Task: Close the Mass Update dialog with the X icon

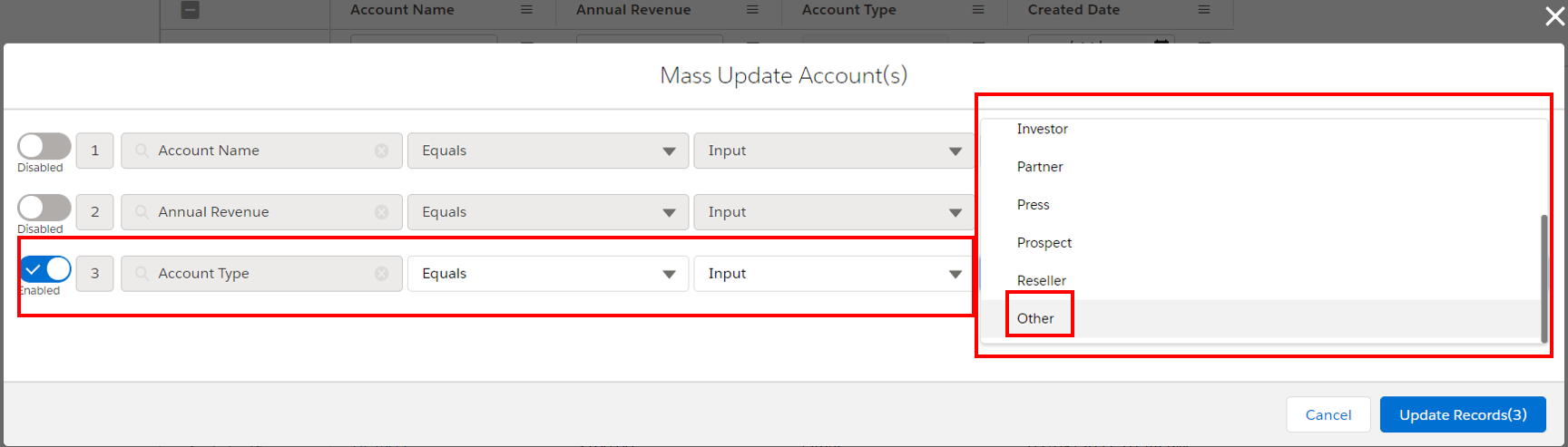Action: click(1554, 16)
